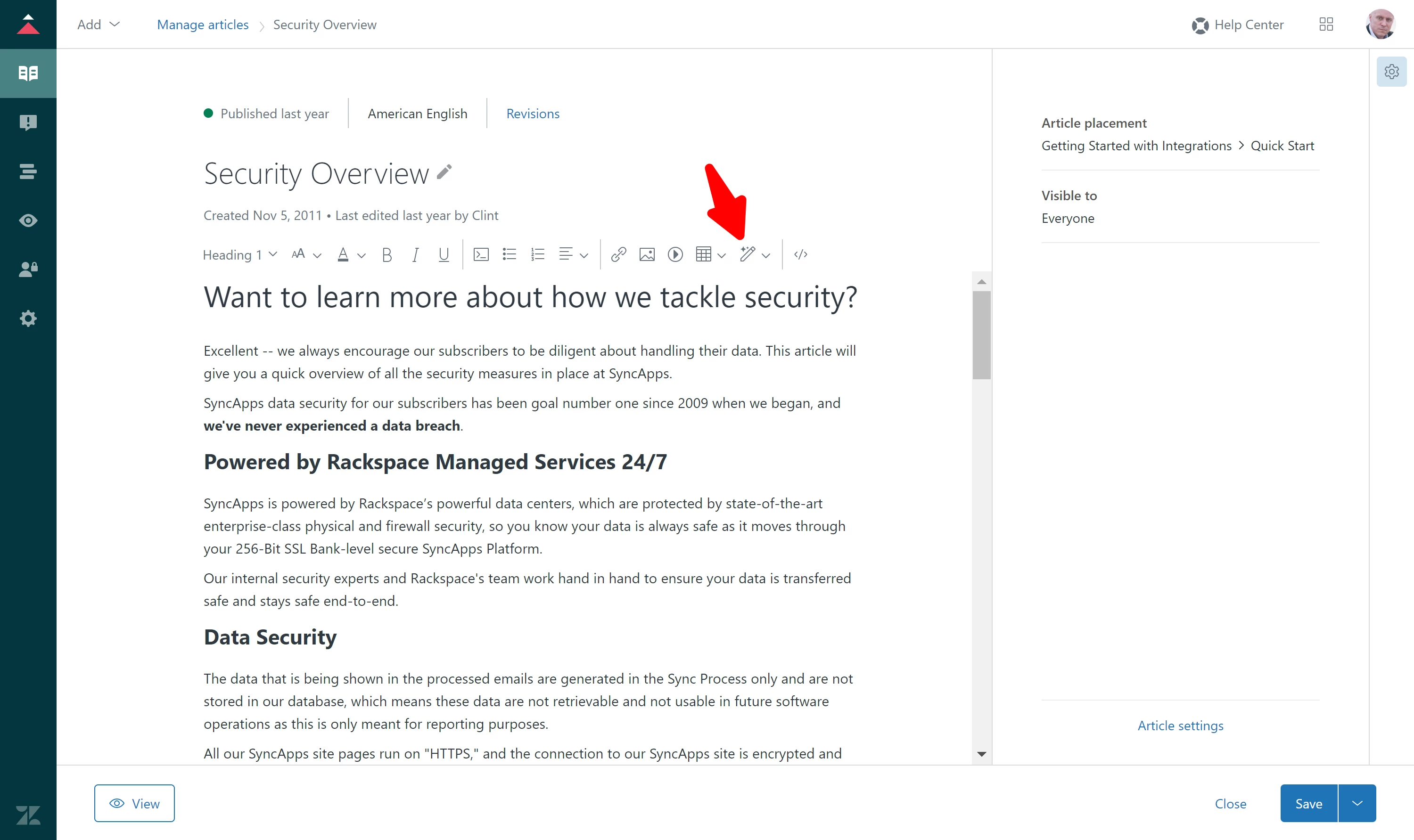Screen dimensions: 1414x840
Task: Open the Article settings link
Action: click(x=1180, y=726)
